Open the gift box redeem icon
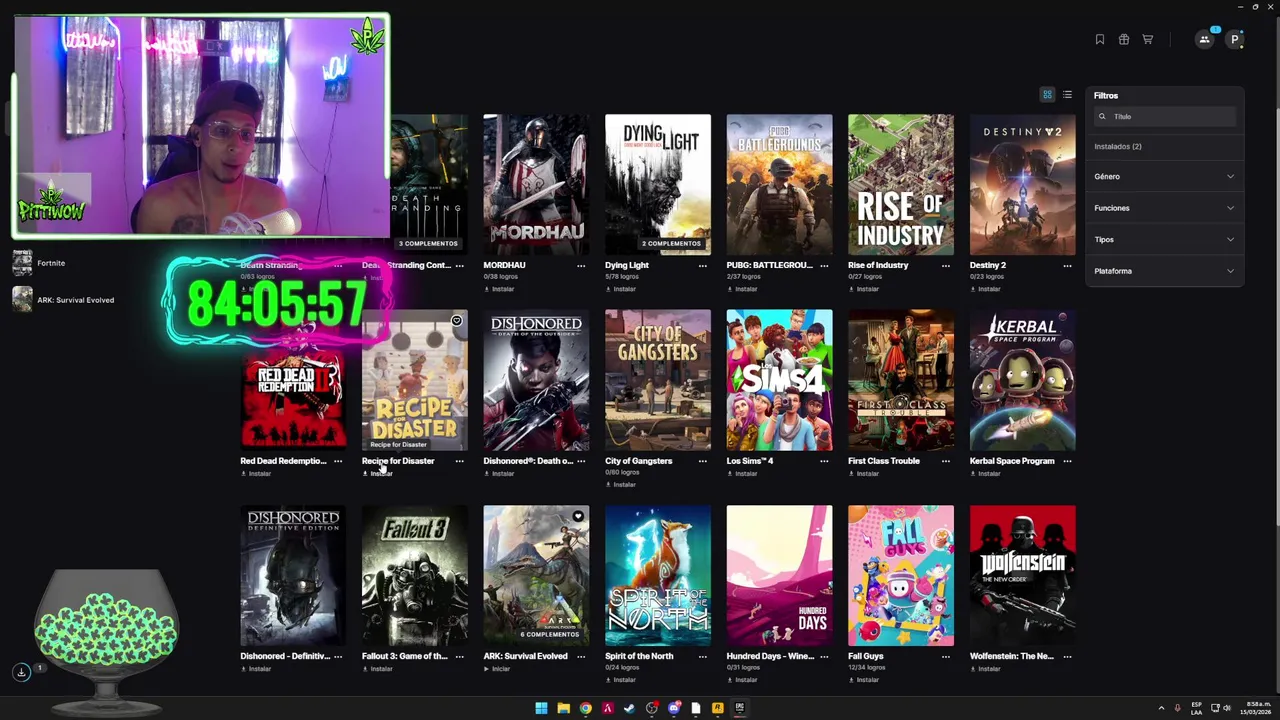This screenshot has height=720, width=1280. 1124,39
